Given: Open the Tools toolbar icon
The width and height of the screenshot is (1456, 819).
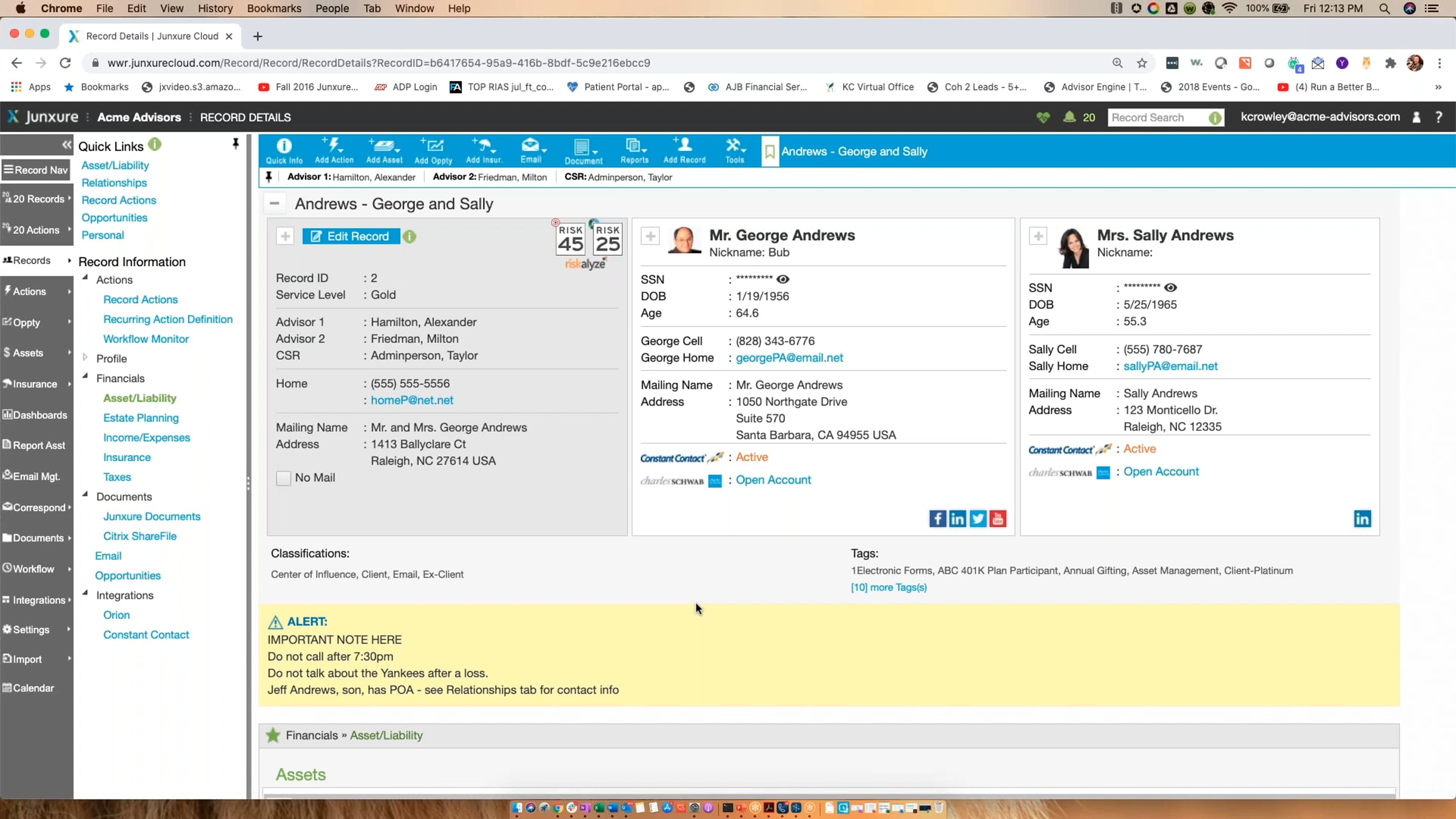Looking at the screenshot, I should 735,150.
